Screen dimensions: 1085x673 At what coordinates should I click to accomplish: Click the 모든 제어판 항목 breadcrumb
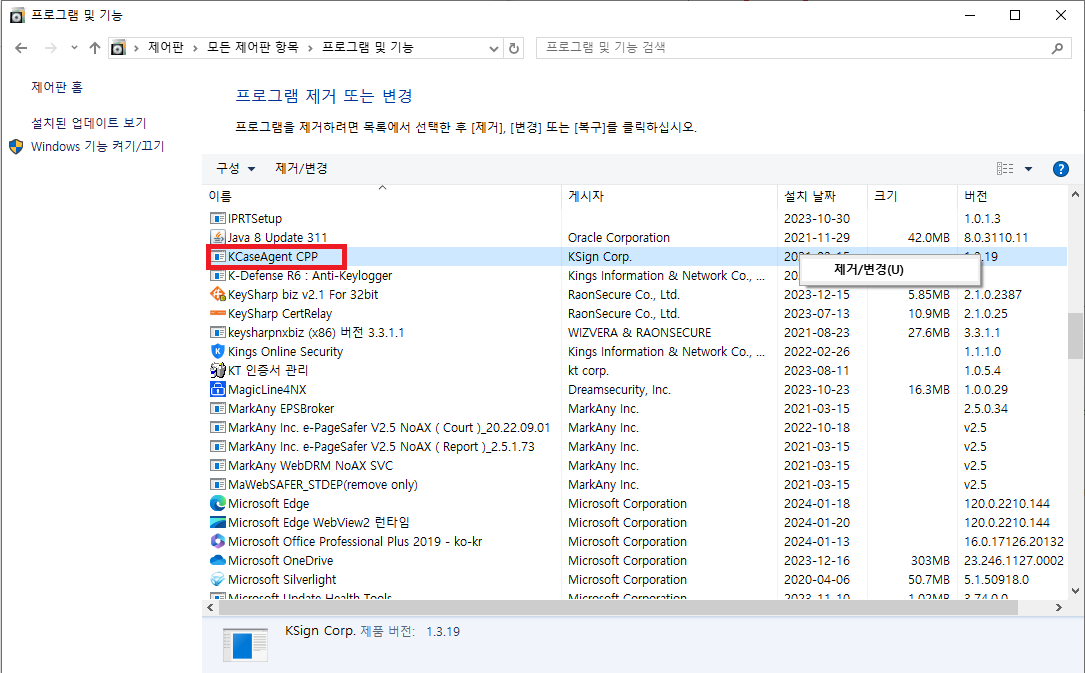[253, 48]
